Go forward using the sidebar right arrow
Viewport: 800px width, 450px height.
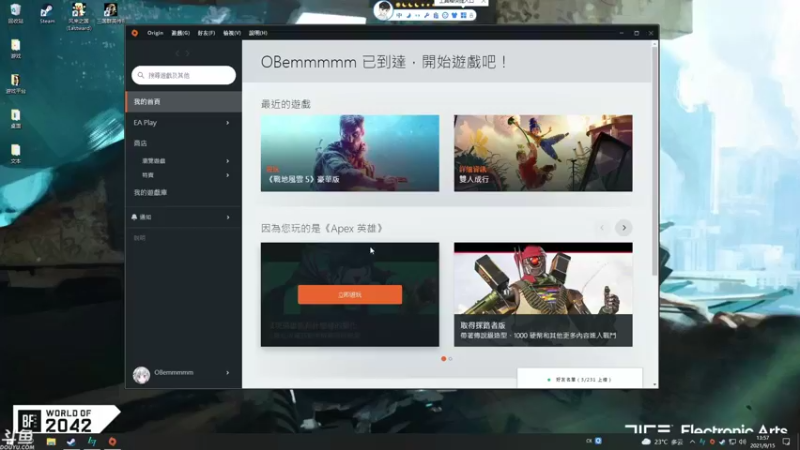click(x=188, y=53)
